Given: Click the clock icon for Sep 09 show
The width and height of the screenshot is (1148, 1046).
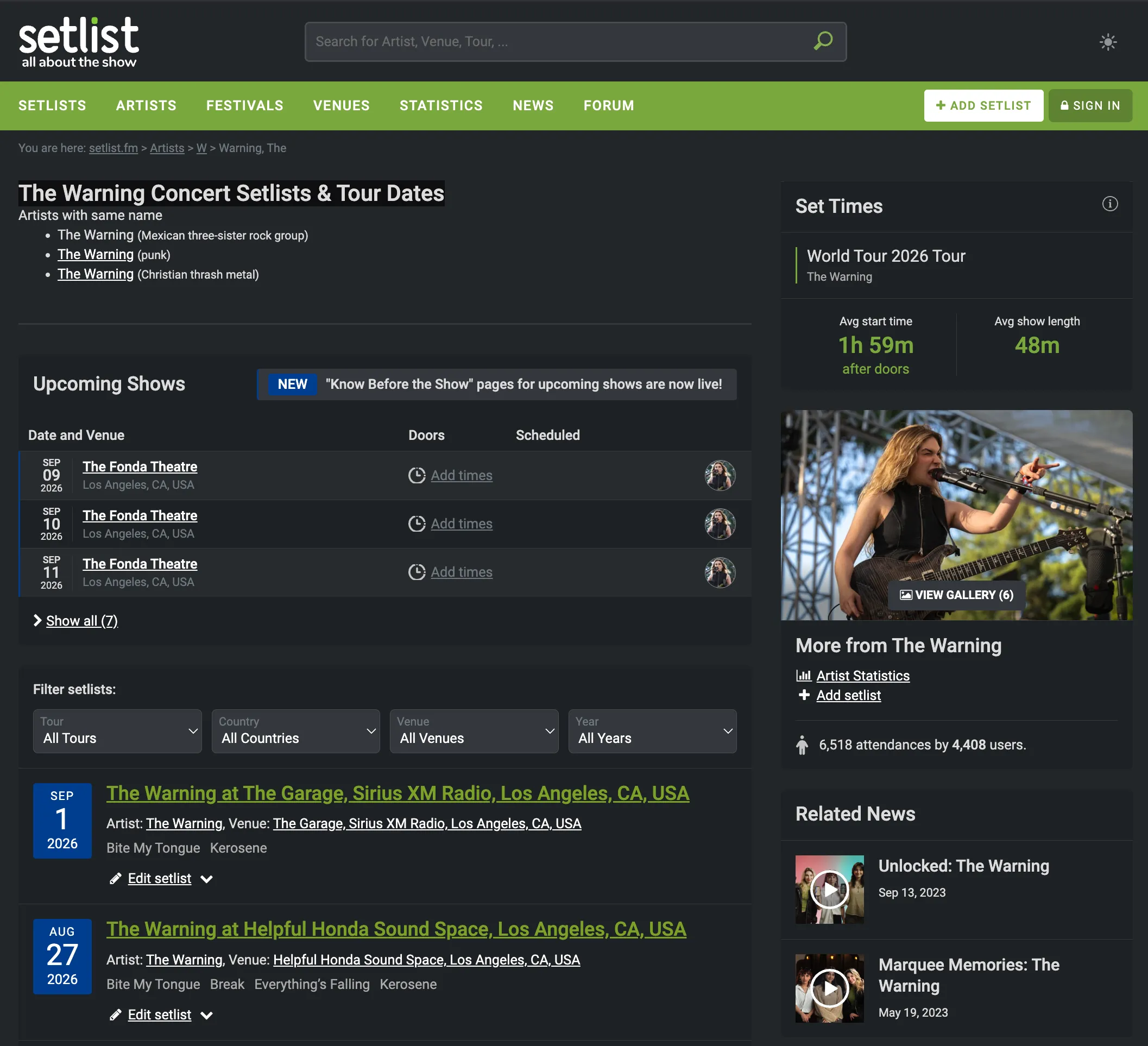Looking at the screenshot, I should 417,475.
